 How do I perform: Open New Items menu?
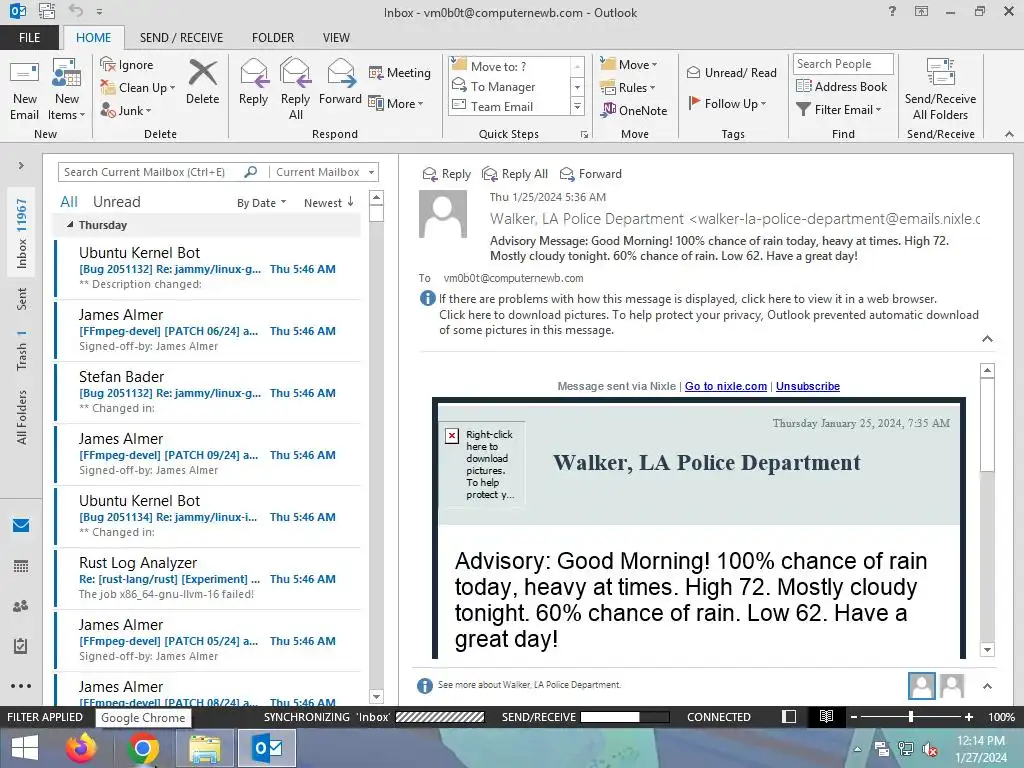67,90
